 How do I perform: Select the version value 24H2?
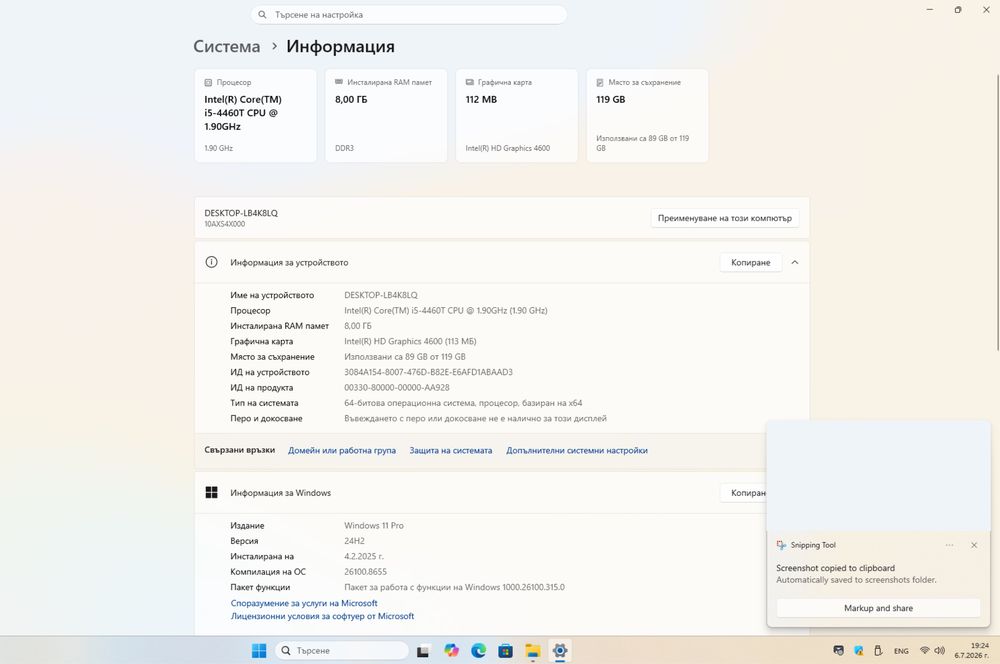point(355,541)
